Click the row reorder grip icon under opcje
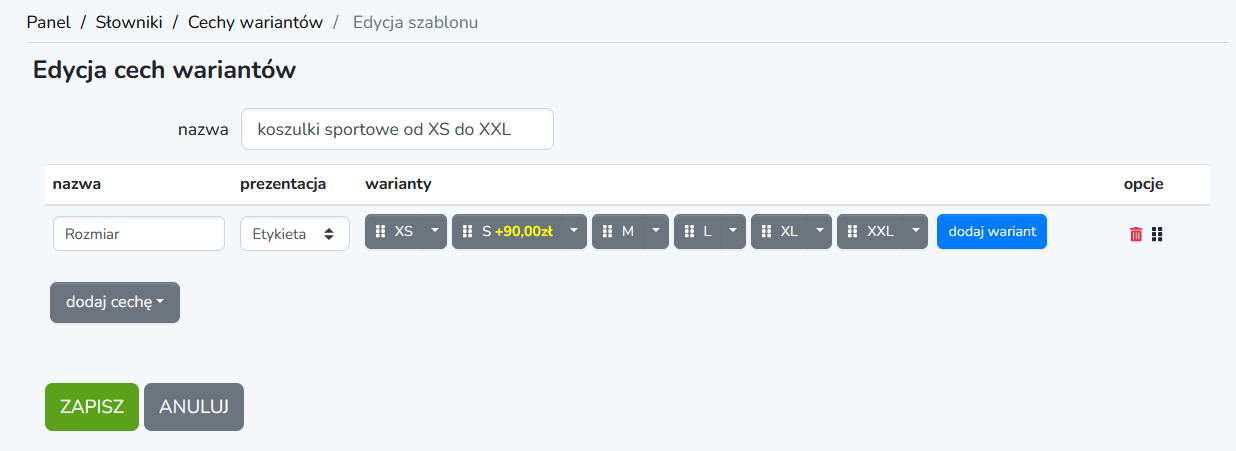The width and height of the screenshot is (1236, 451). point(1157,234)
